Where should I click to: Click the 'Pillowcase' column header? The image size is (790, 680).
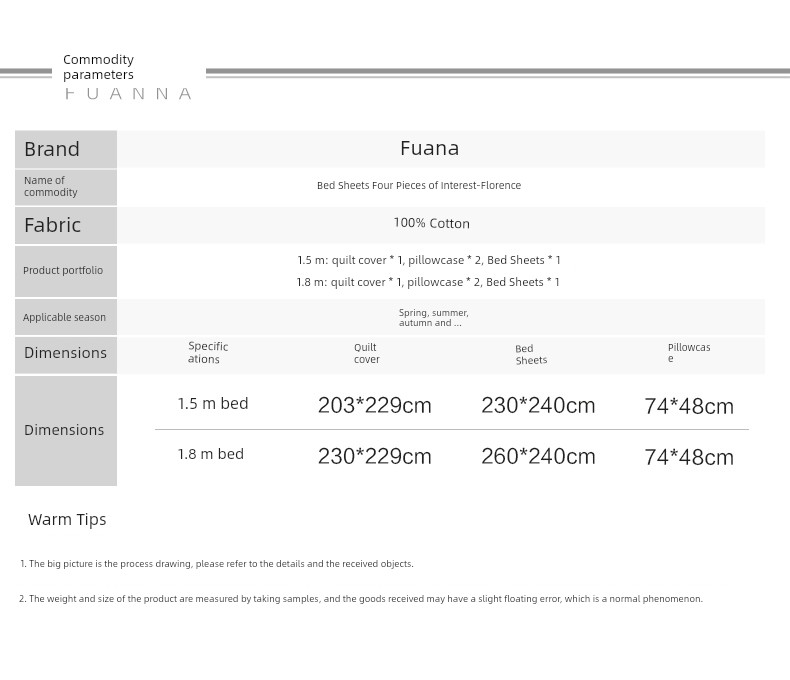point(689,353)
